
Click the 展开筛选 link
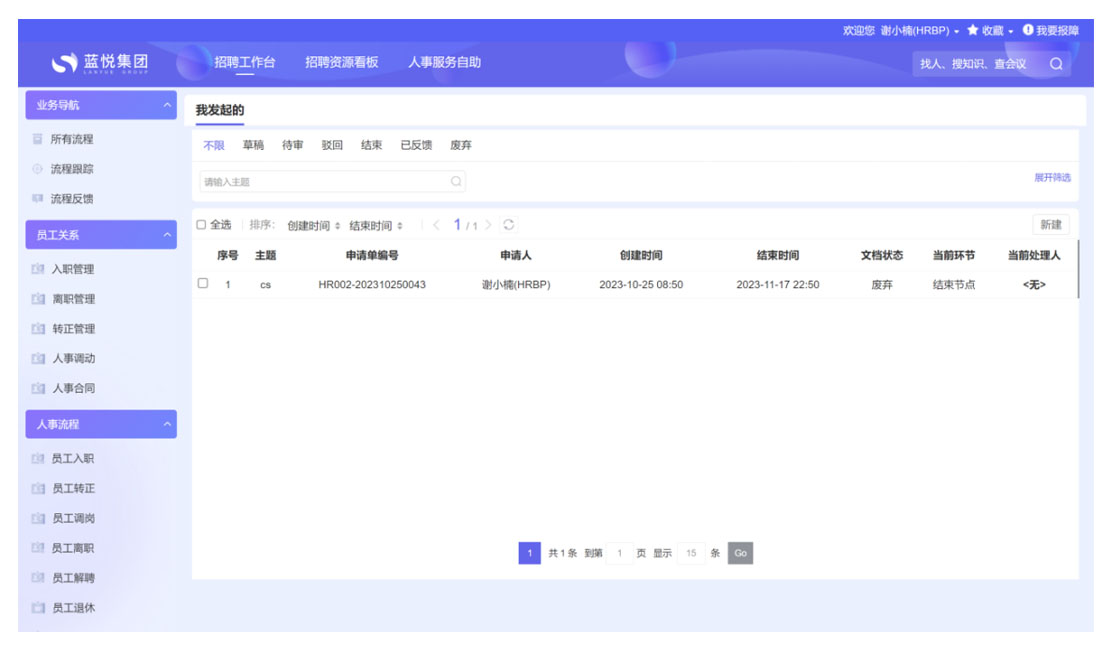[1052, 177]
